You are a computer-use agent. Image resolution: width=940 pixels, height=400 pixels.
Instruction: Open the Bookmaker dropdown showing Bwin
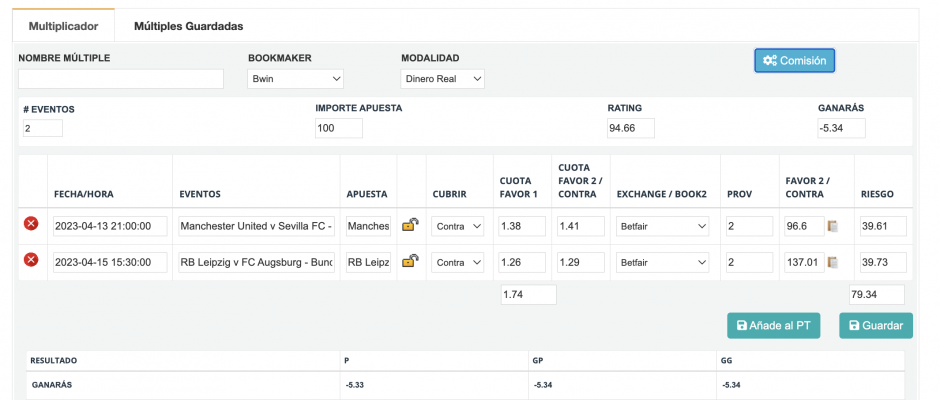295,79
